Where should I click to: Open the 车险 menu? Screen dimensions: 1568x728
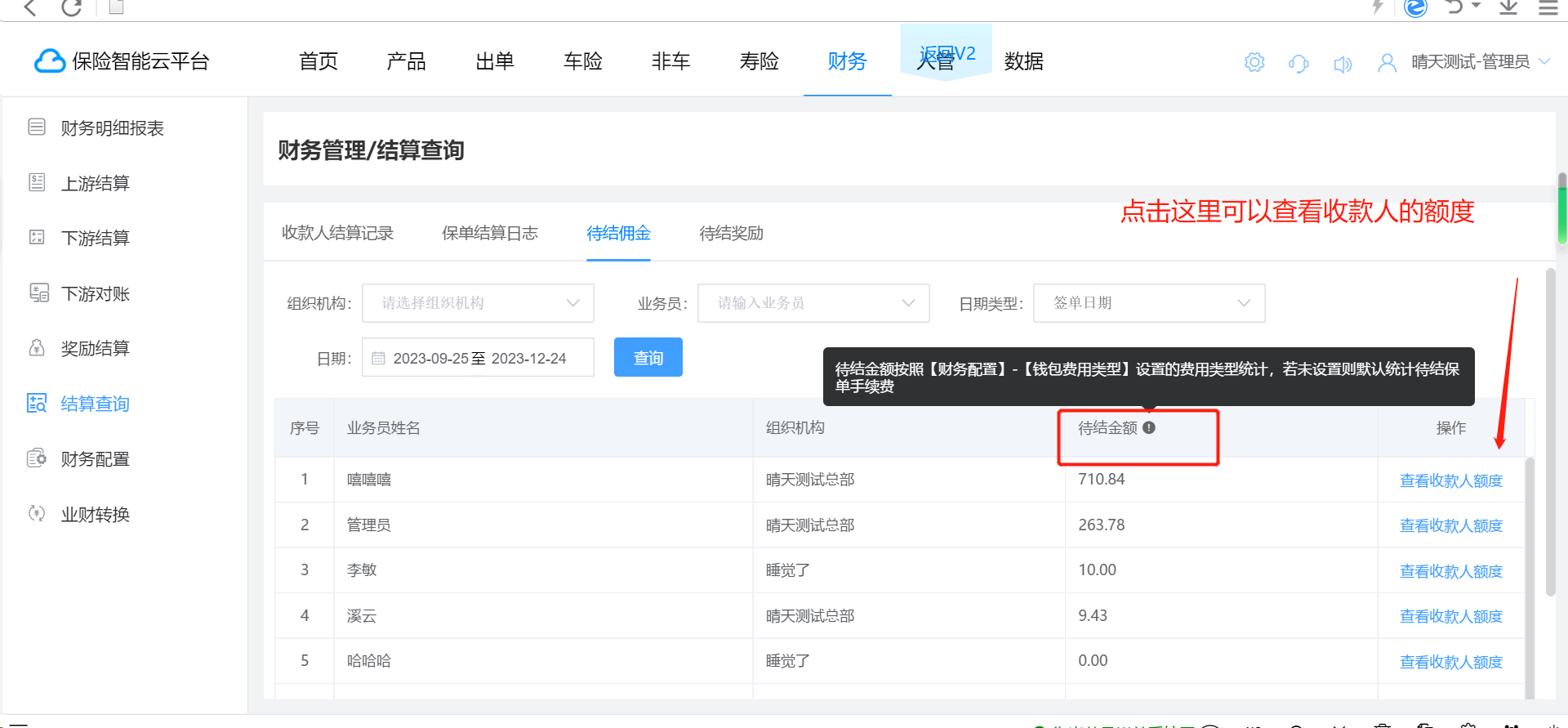pyautogui.click(x=583, y=61)
